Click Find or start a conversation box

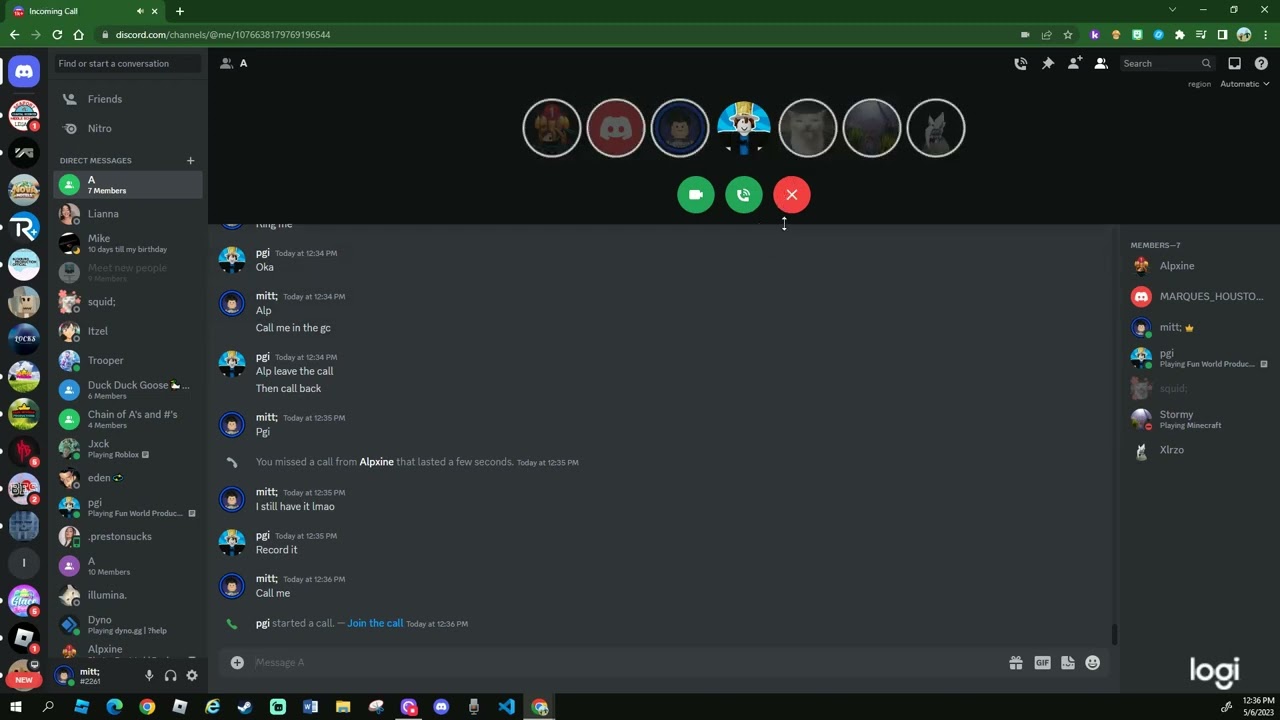coord(128,63)
